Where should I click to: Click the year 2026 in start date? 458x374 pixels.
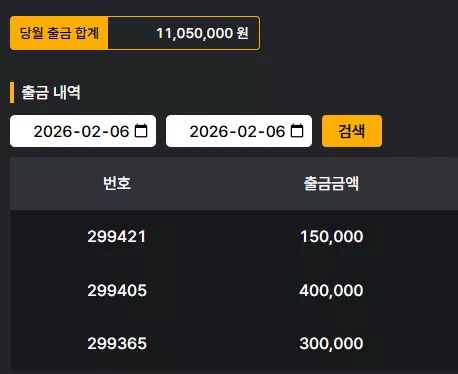[x=53, y=131]
